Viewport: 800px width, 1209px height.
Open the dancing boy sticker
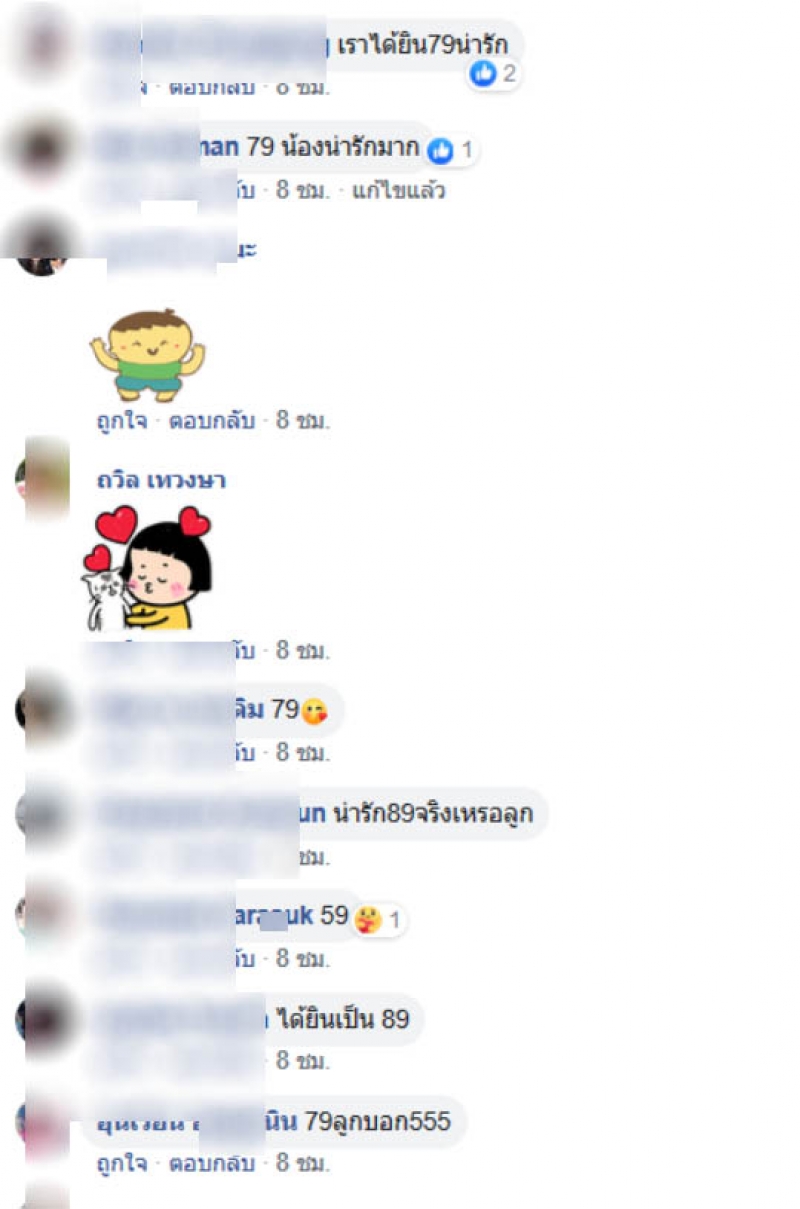(x=148, y=354)
